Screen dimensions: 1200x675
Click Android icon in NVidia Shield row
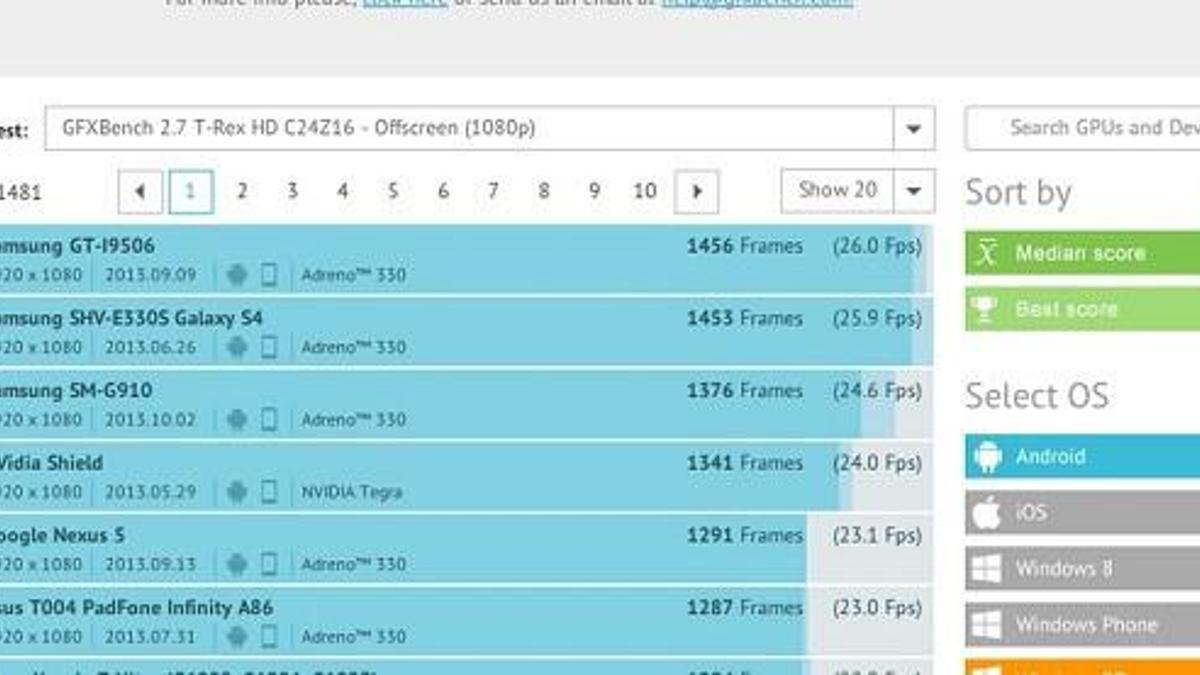pos(237,492)
